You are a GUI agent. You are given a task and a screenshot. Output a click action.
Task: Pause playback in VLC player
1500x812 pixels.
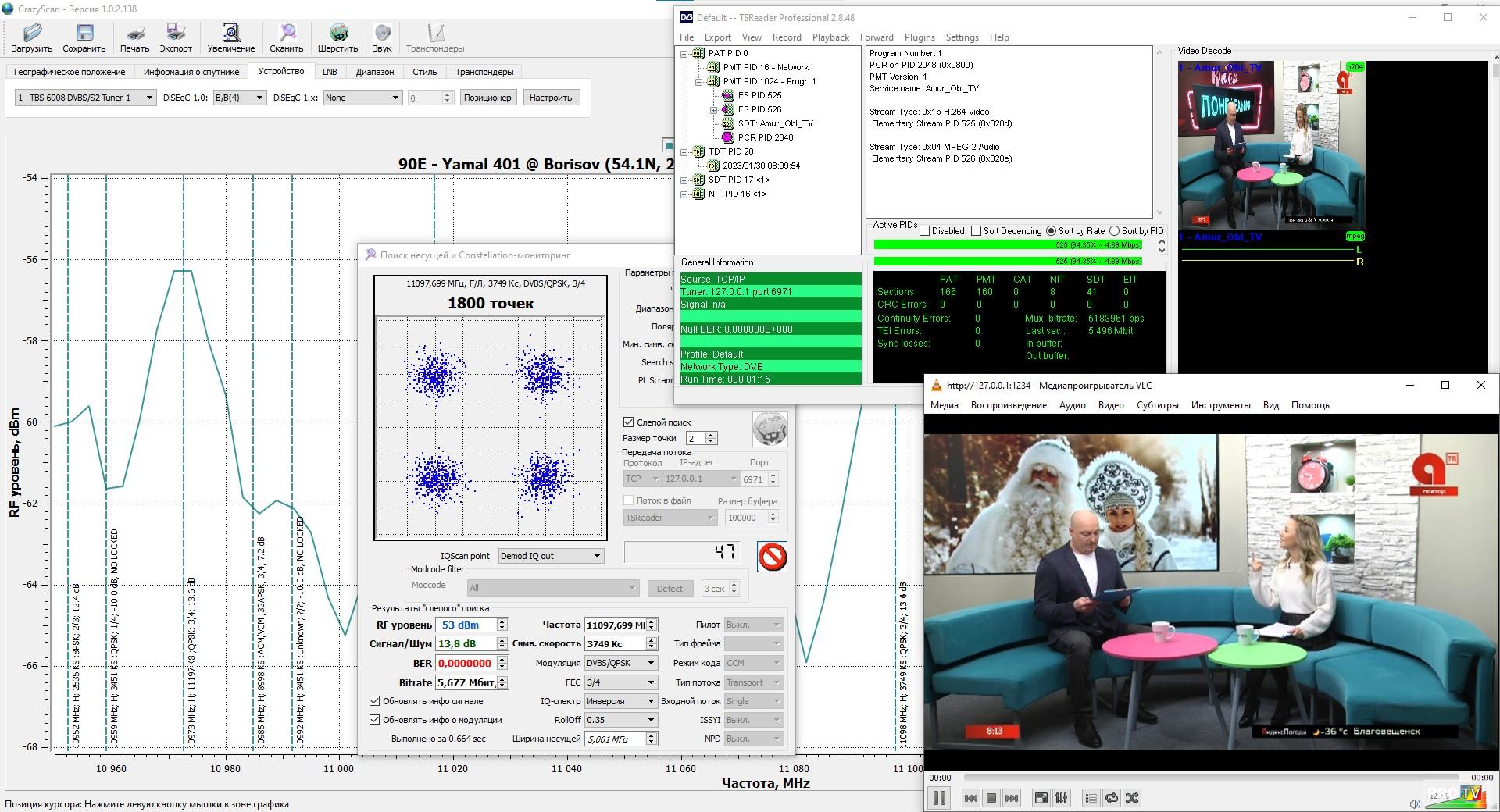(939, 798)
